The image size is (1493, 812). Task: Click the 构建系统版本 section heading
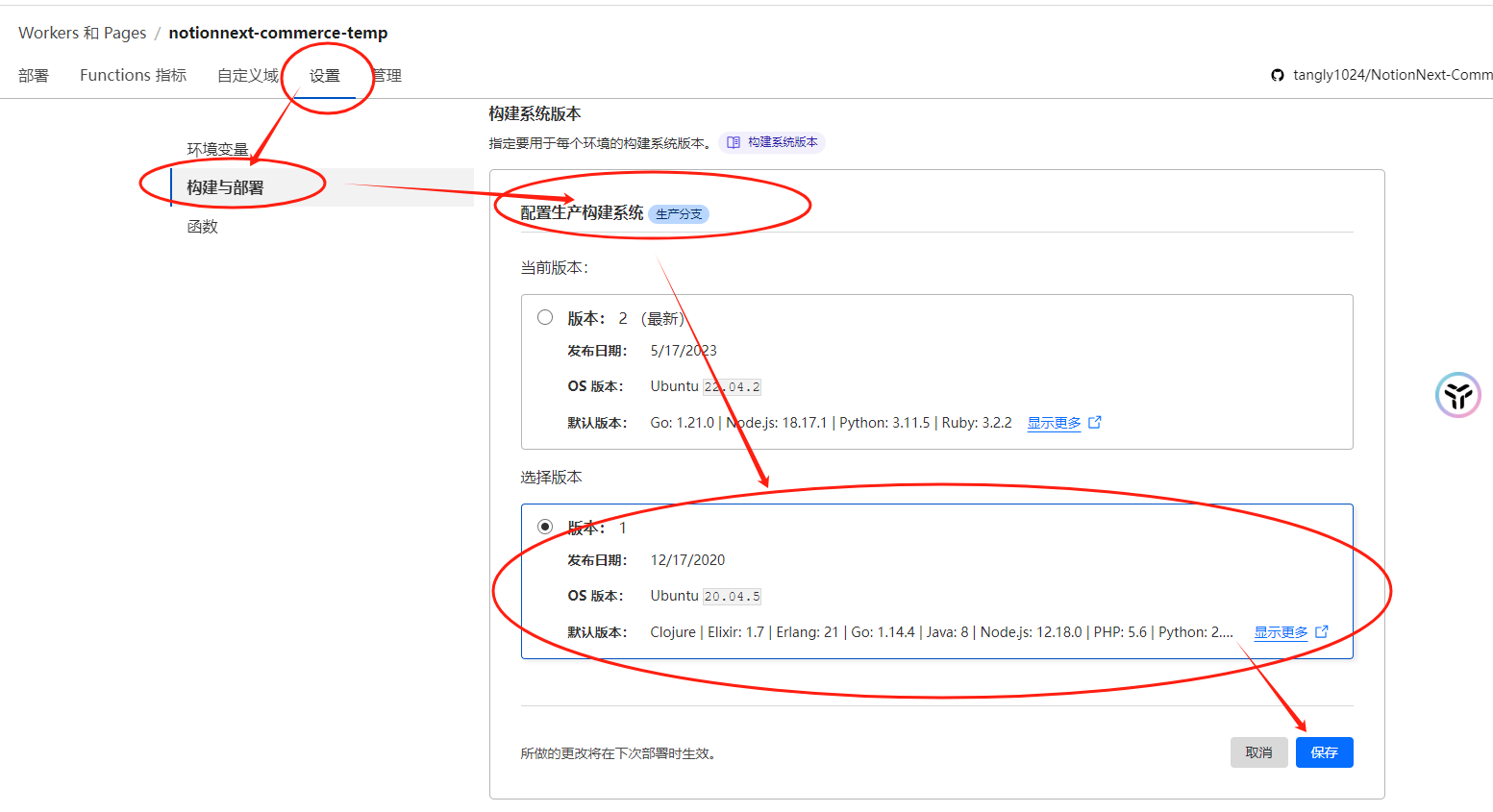pyautogui.click(x=535, y=113)
